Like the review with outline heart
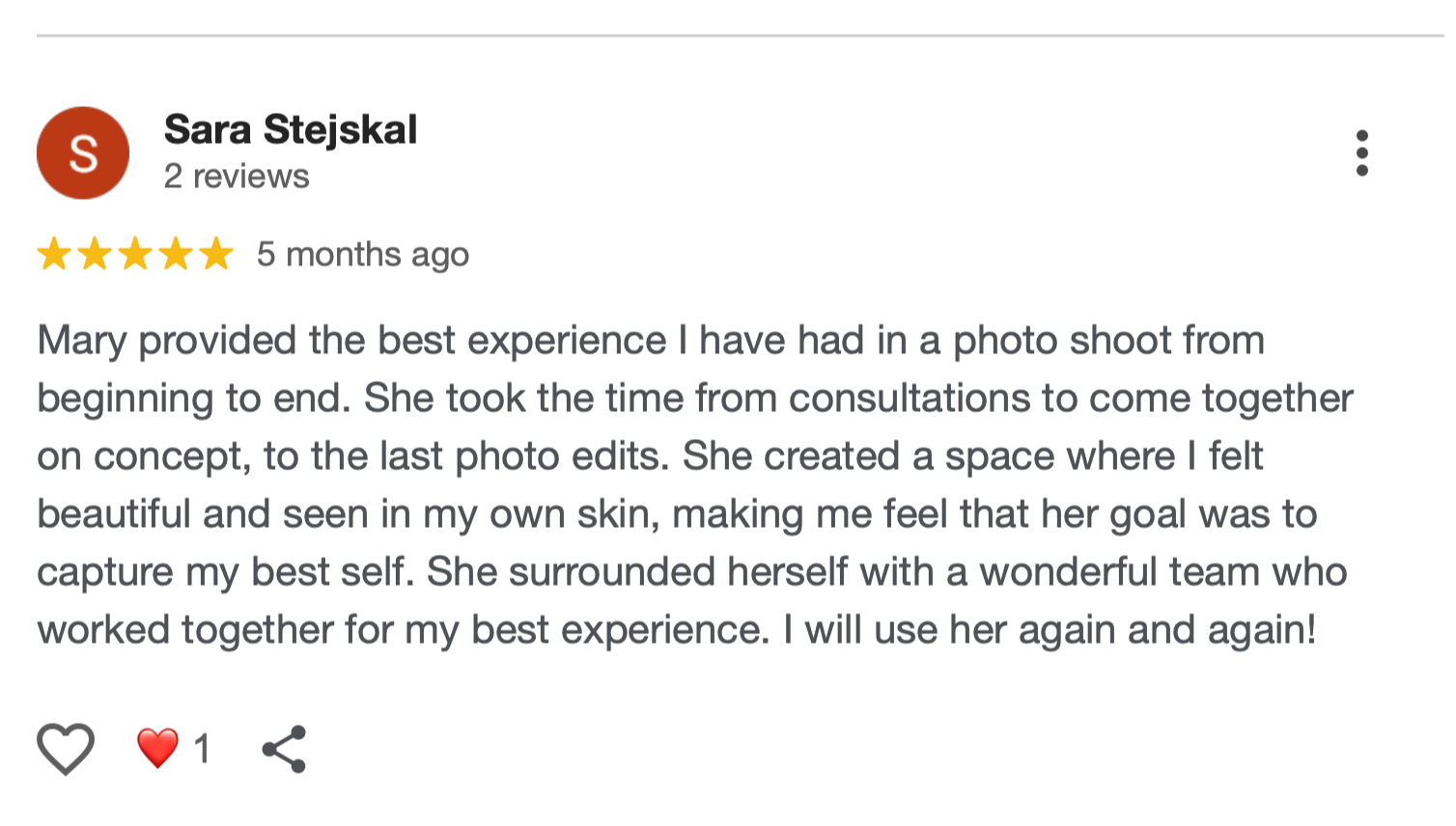The image size is (1456, 826). [x=66, y=749]
